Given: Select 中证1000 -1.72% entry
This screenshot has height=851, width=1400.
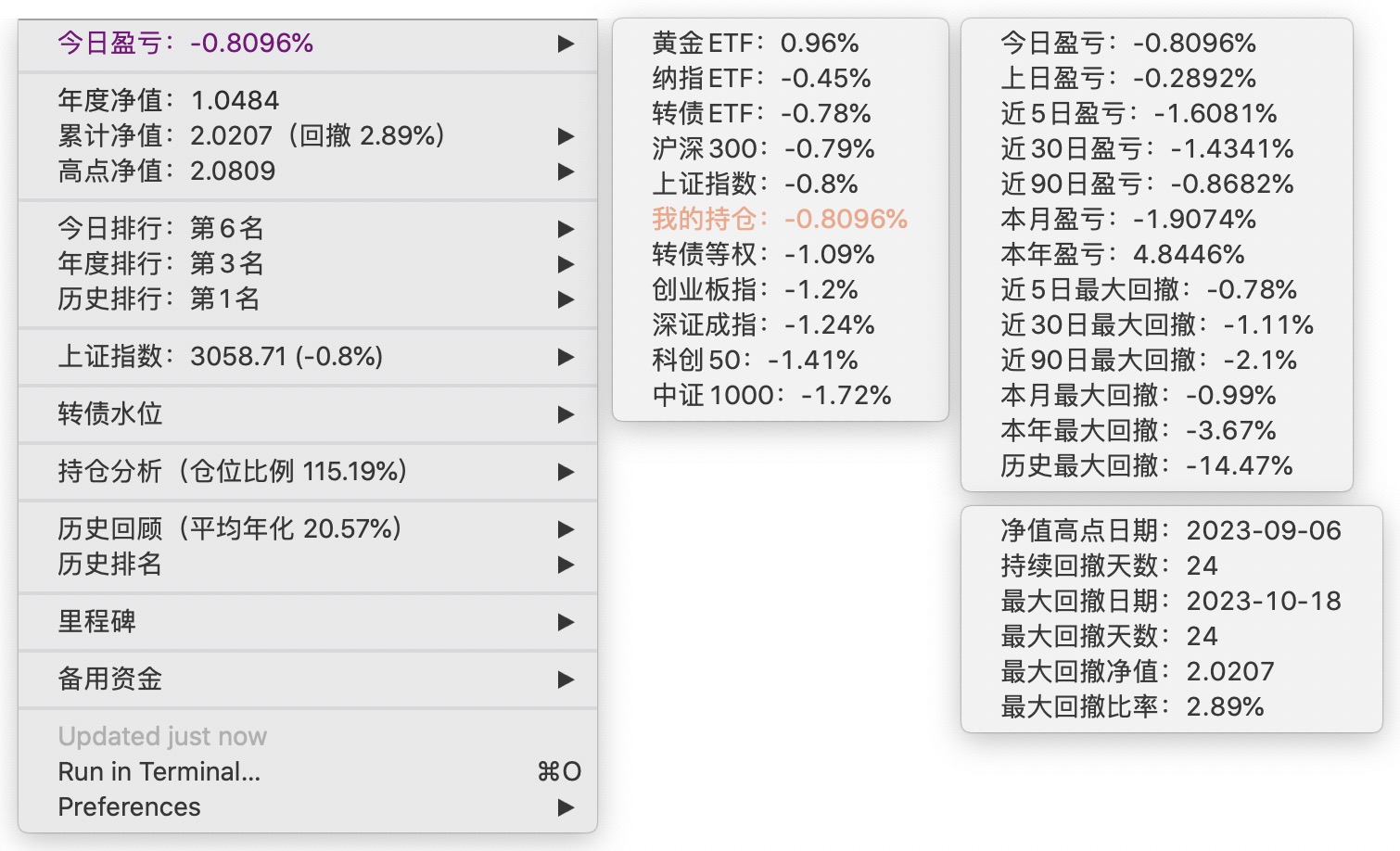Looking at the screenshot, I should [x=771, y=395].
